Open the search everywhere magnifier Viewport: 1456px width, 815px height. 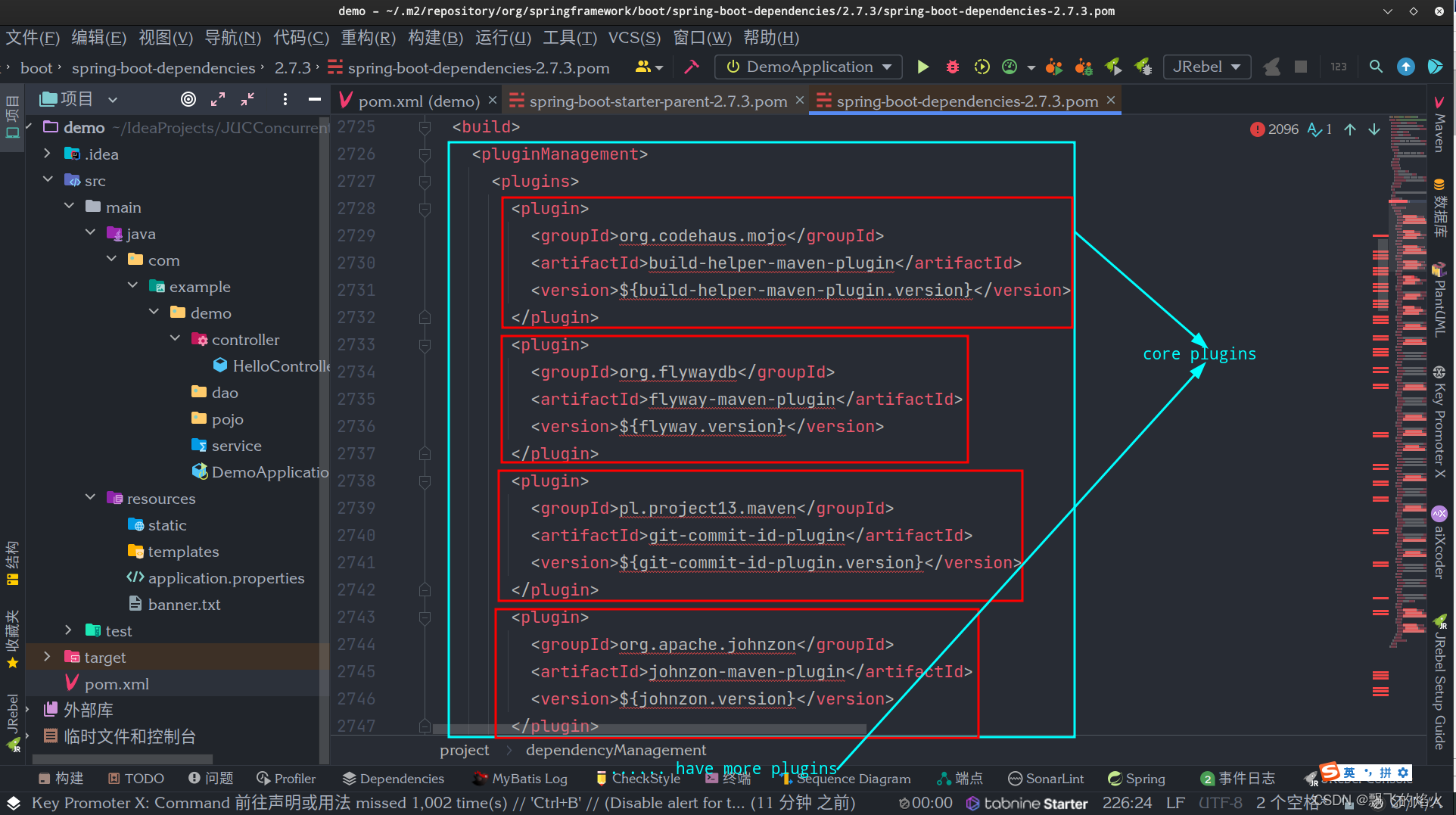tap(1376, 67)
